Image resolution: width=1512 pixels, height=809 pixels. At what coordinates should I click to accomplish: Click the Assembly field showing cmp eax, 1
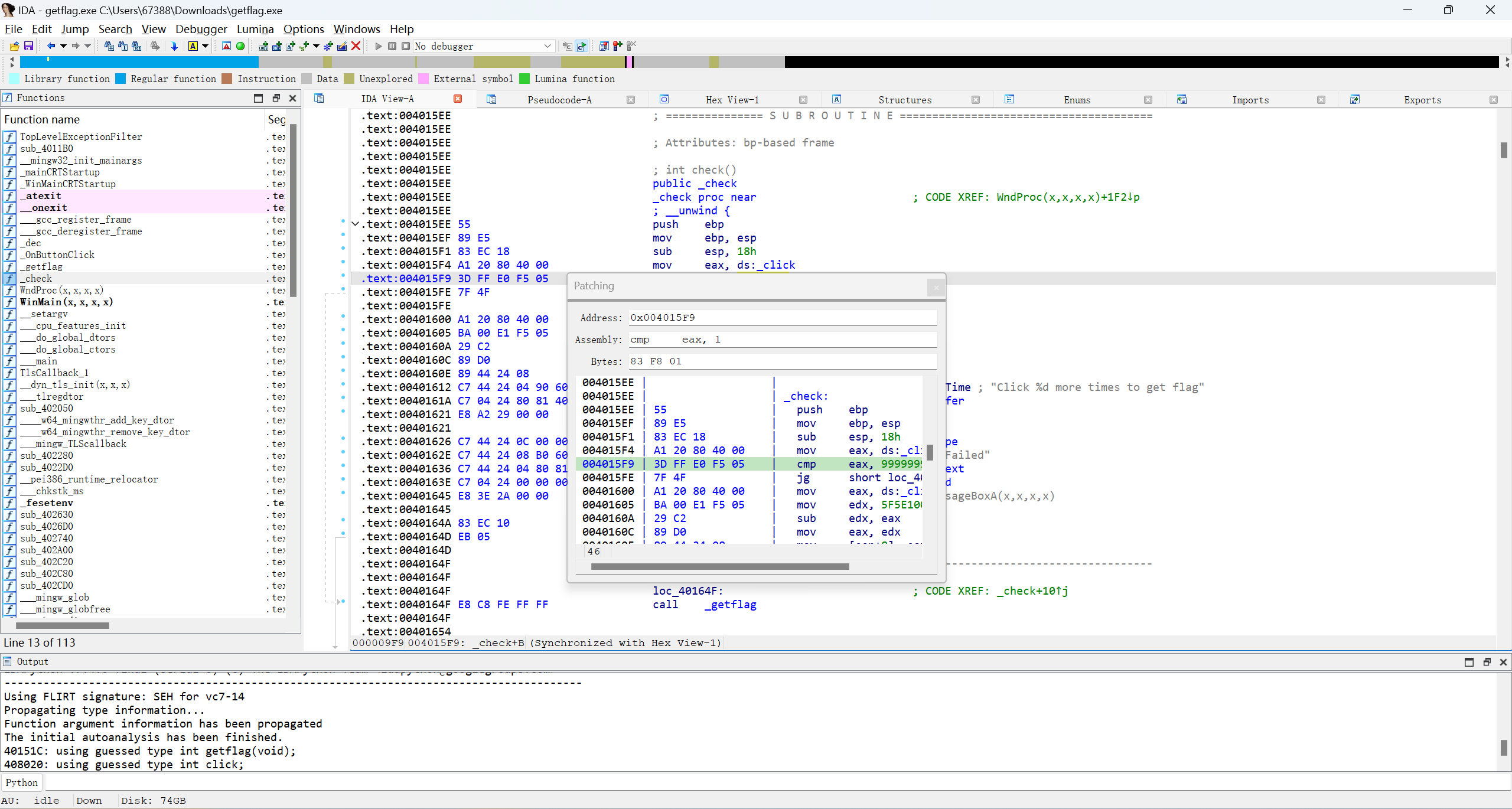(x=782, y=340)
